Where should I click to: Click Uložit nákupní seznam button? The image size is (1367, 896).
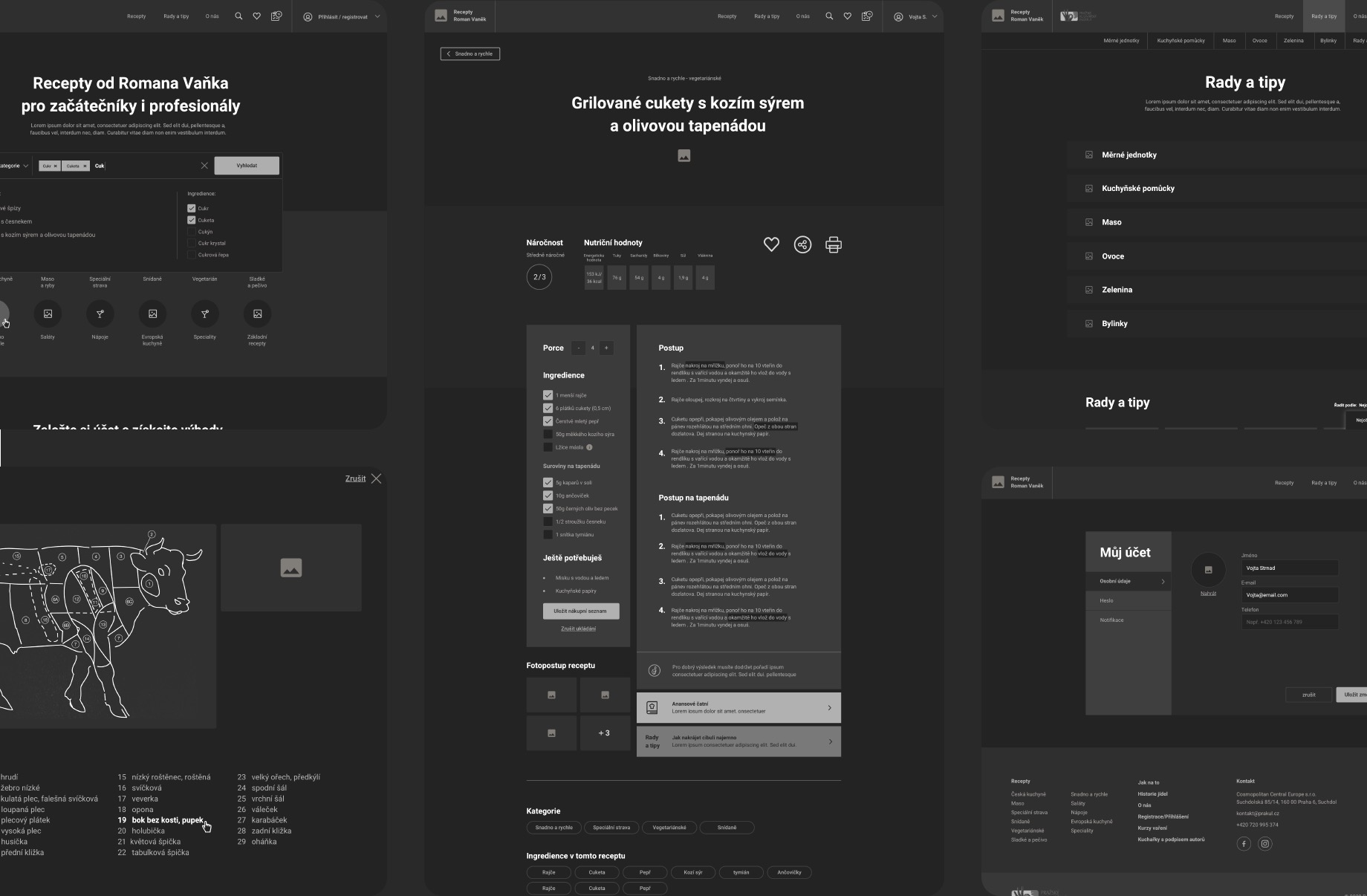(579, 611)
